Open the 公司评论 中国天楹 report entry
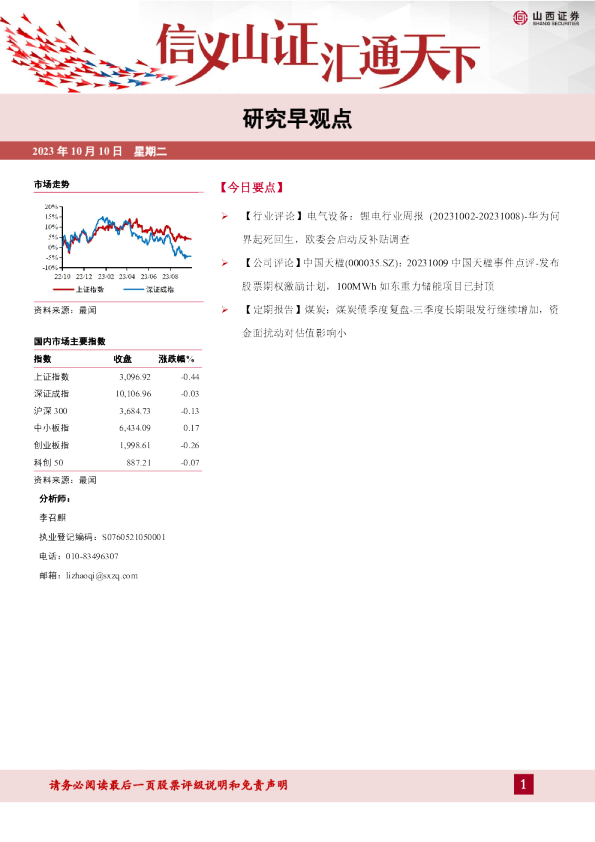595x842 pixels. click(401, 274)
